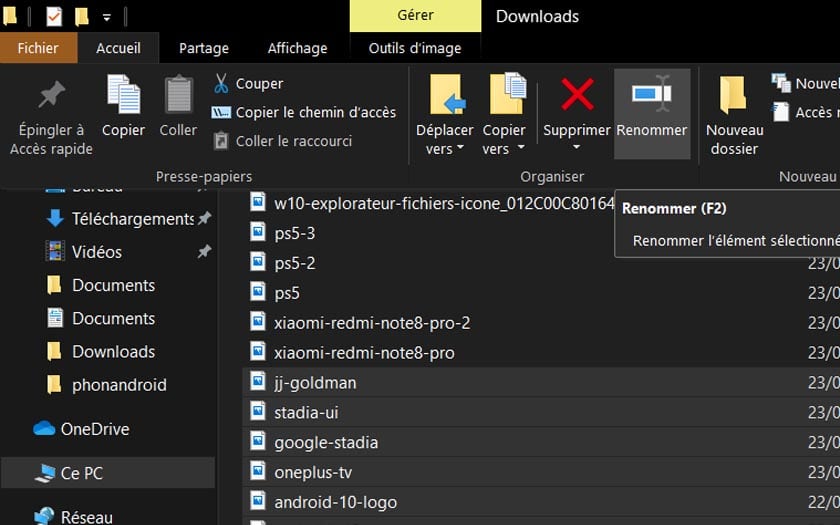This screenshot has width=840, height=525.
Task: Open the Fichier menu
Action: (x=38, y=48)
